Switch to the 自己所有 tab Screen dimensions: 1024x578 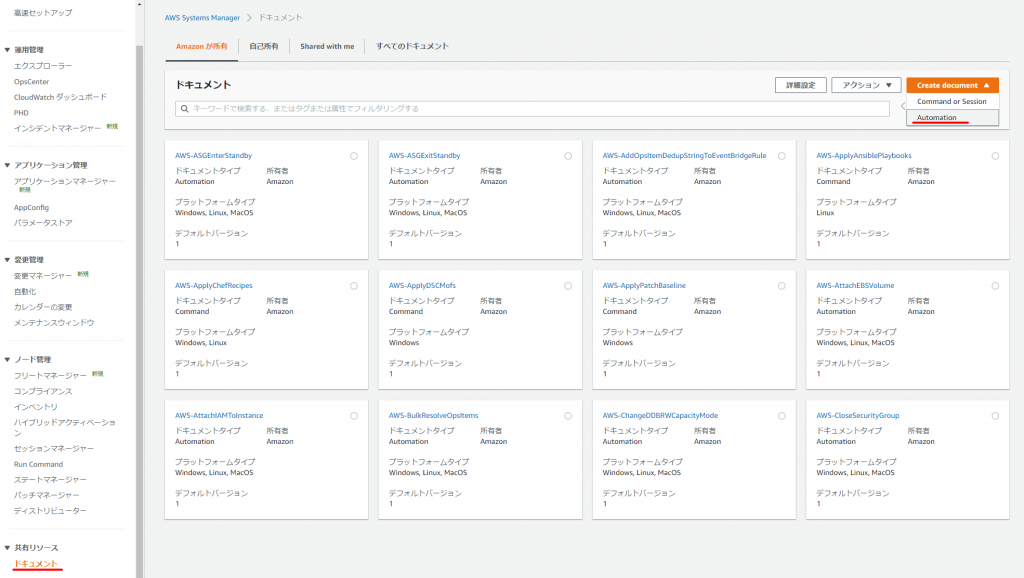coord(264,46)
